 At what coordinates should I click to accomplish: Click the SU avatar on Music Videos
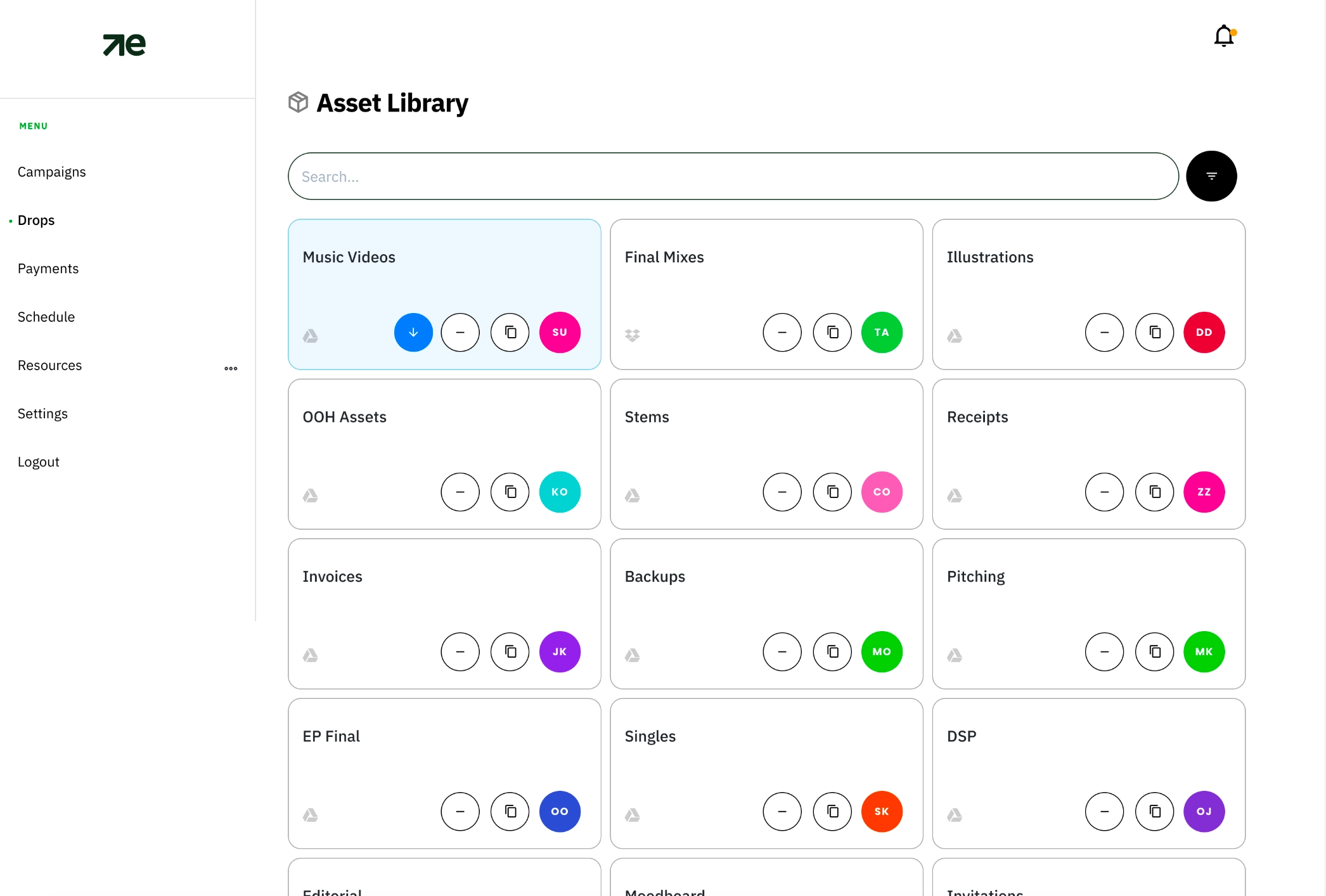(x=560, y=332)
